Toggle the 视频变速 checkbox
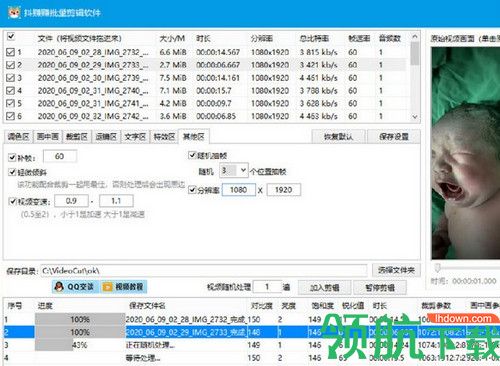 (x=13, y=201)
